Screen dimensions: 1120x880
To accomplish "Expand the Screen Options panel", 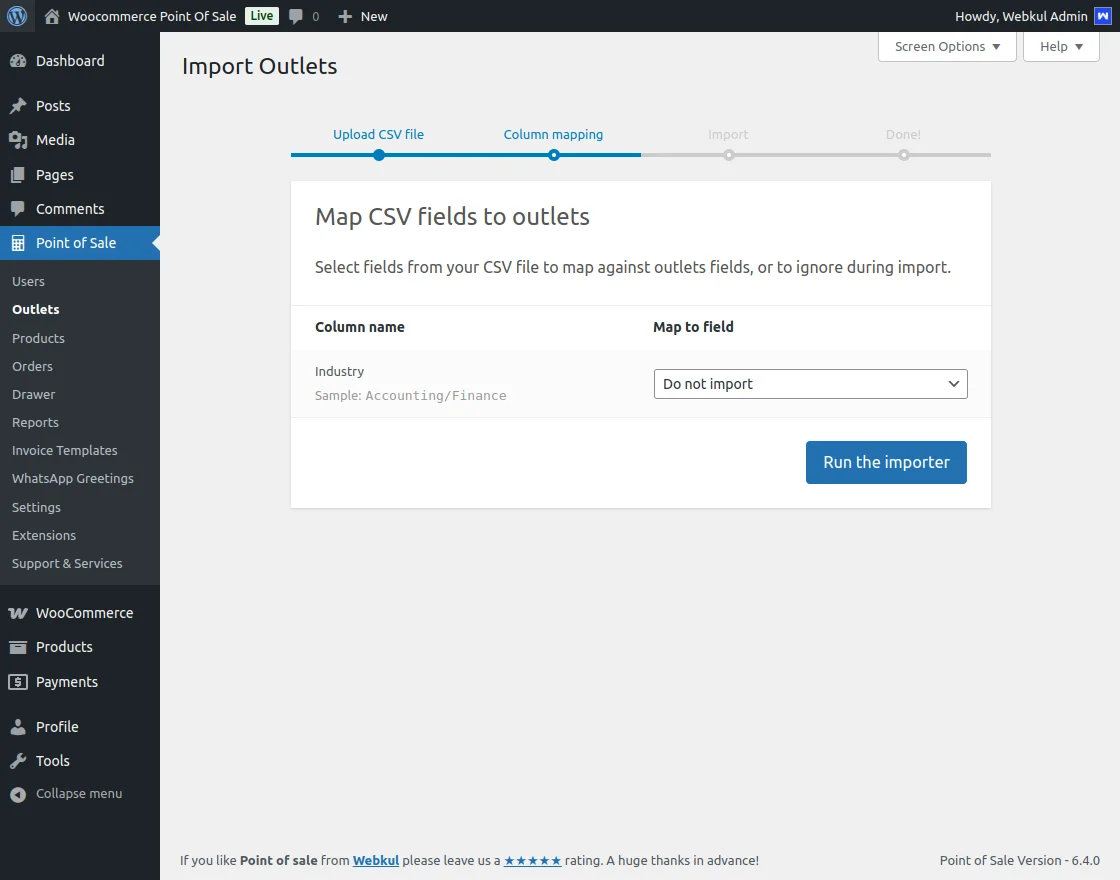I will click(946, 47).
